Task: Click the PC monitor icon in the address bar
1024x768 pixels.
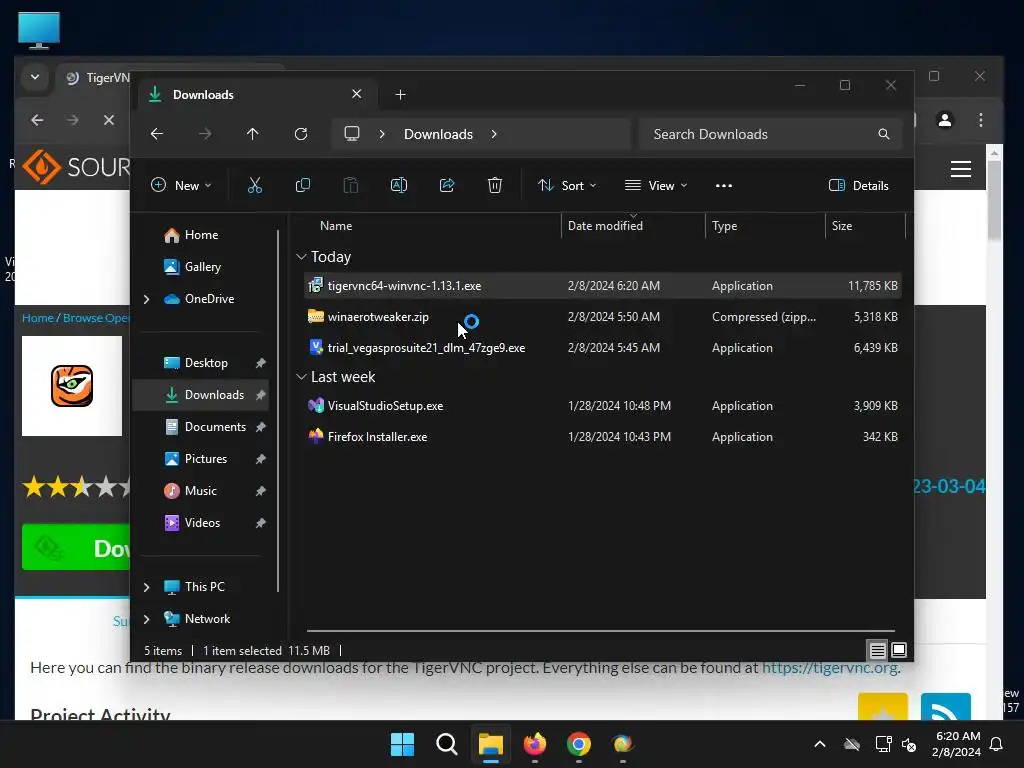Action: (x=352, y=134)
